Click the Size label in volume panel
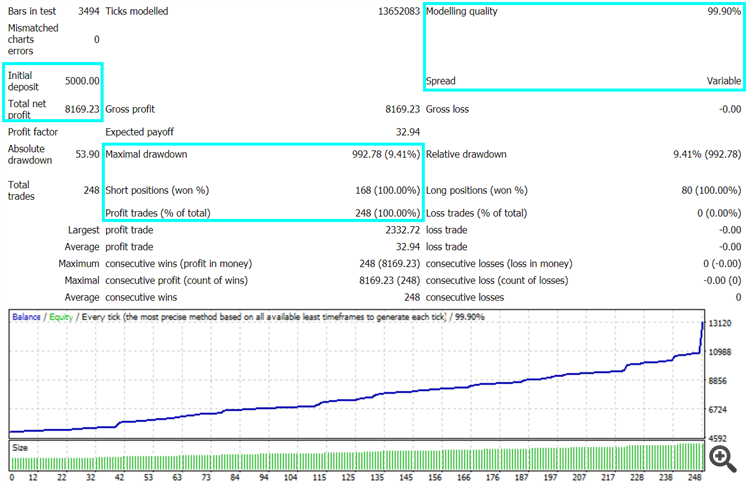The height and width of the screenshot is (485, 750). pos(20,449)
